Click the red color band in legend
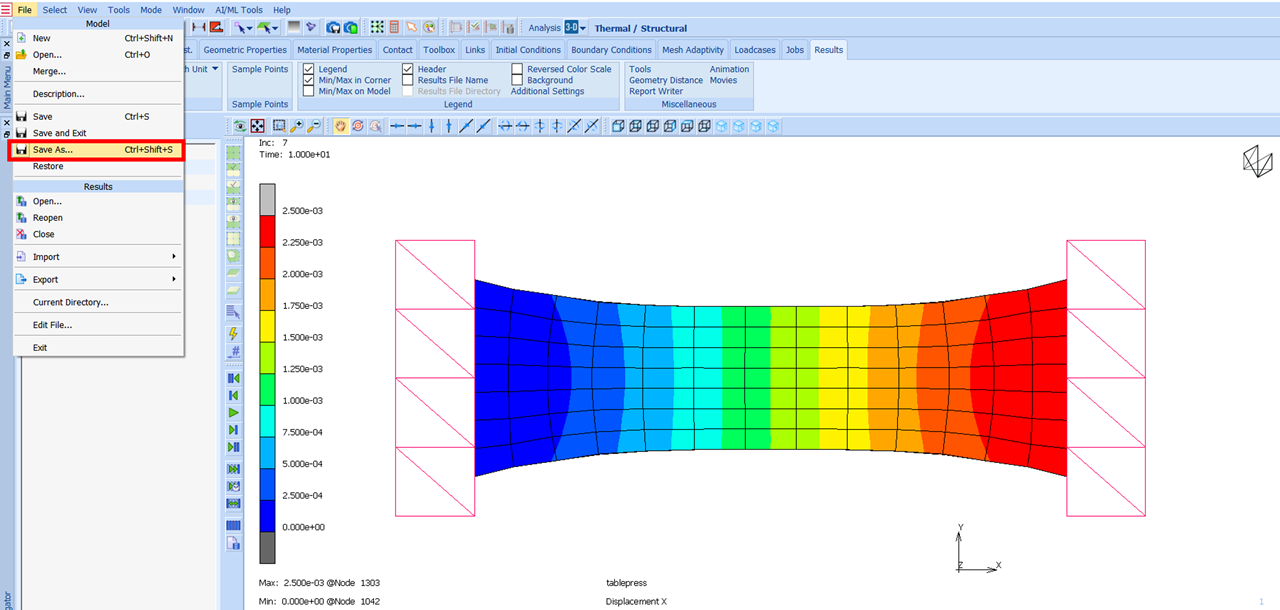Screen dimensions: 1280x610 coord(267,231)
